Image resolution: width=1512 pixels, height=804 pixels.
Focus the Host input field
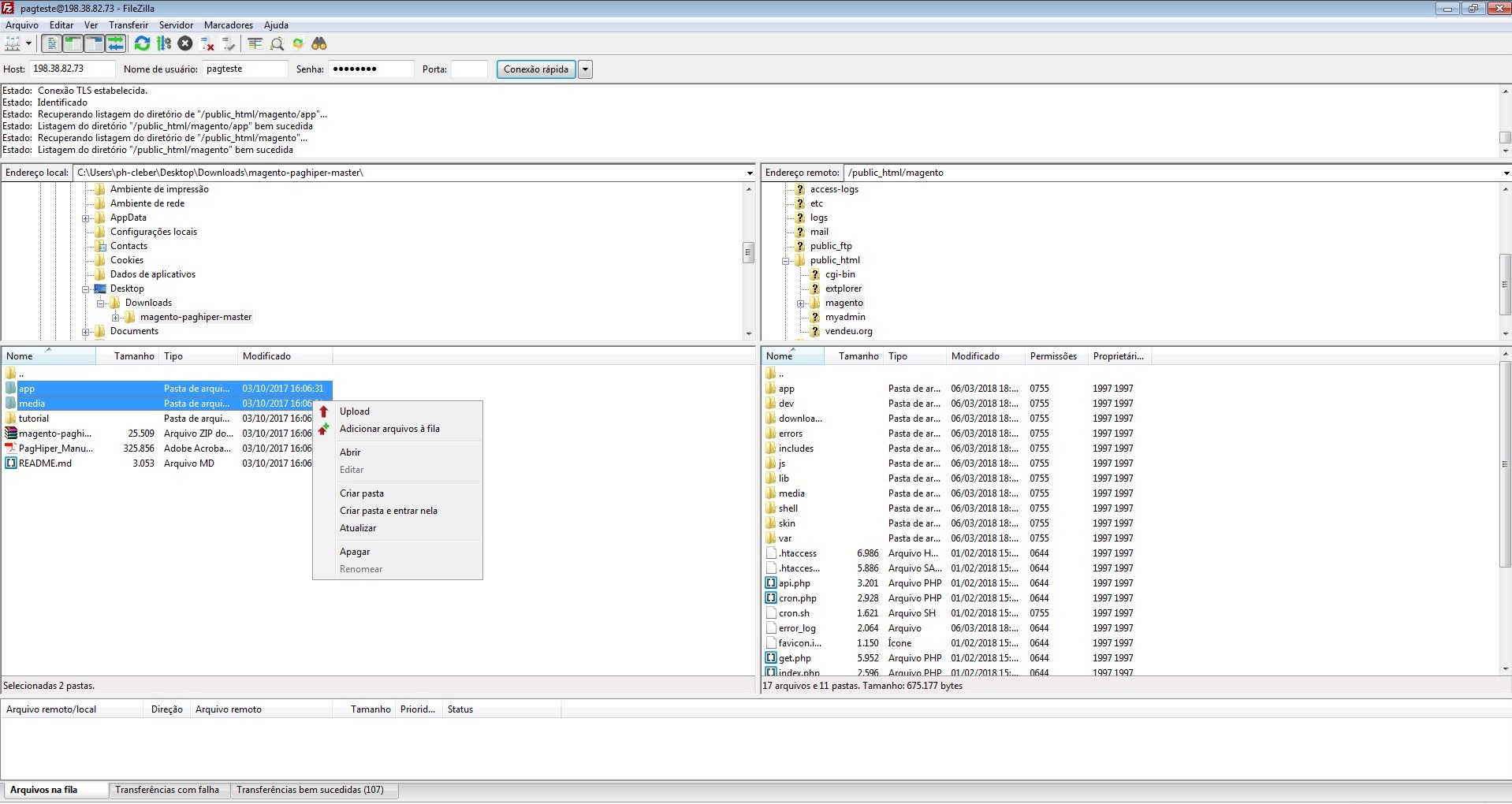(73, 69)
